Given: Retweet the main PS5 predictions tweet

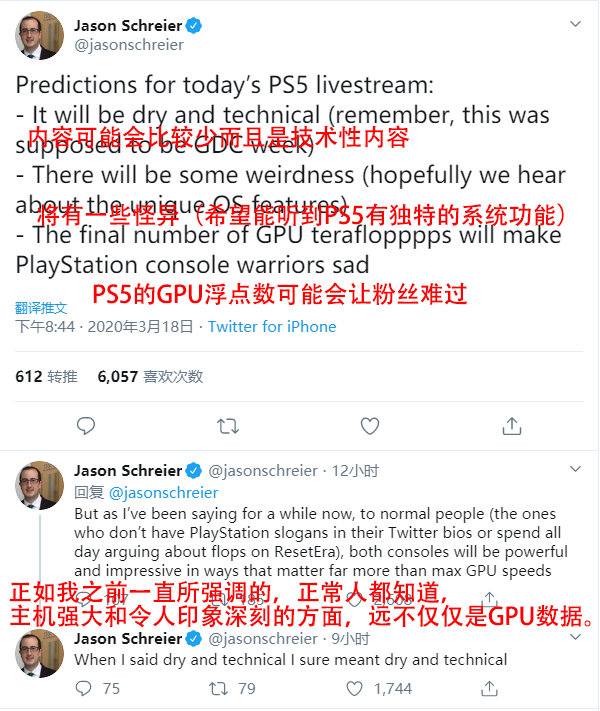Looking at the screenshot, I should pos(228,426).
